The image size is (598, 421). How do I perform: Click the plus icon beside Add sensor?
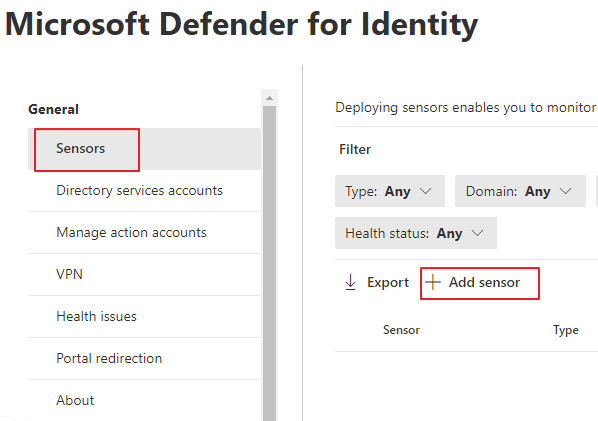pyautogui.click(x=433, y=283)
